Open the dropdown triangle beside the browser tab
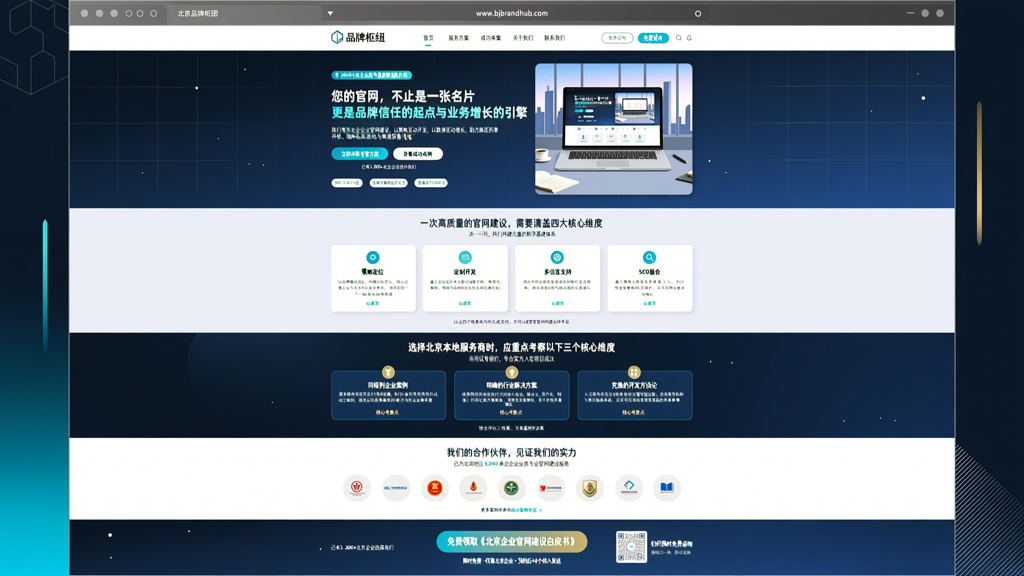1024x576 pixels. pos(330,13)
